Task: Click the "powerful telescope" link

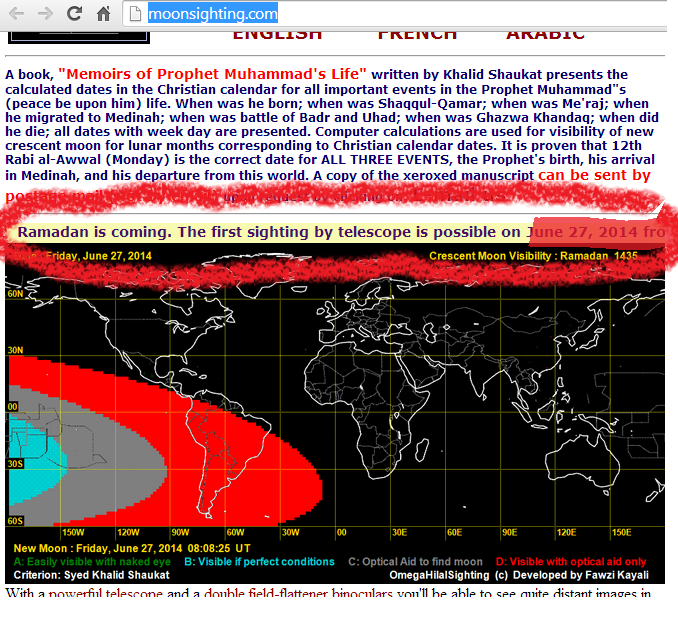Action: pos(106,592)
